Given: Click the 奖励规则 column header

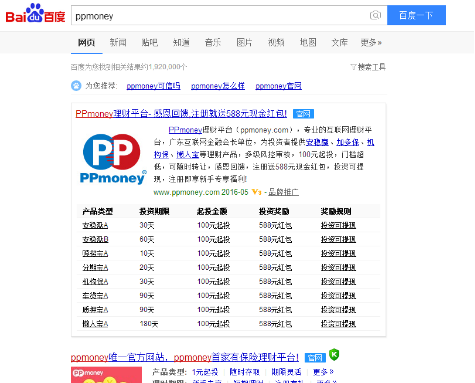Looking at the screenshot, I should pos(336,211).
